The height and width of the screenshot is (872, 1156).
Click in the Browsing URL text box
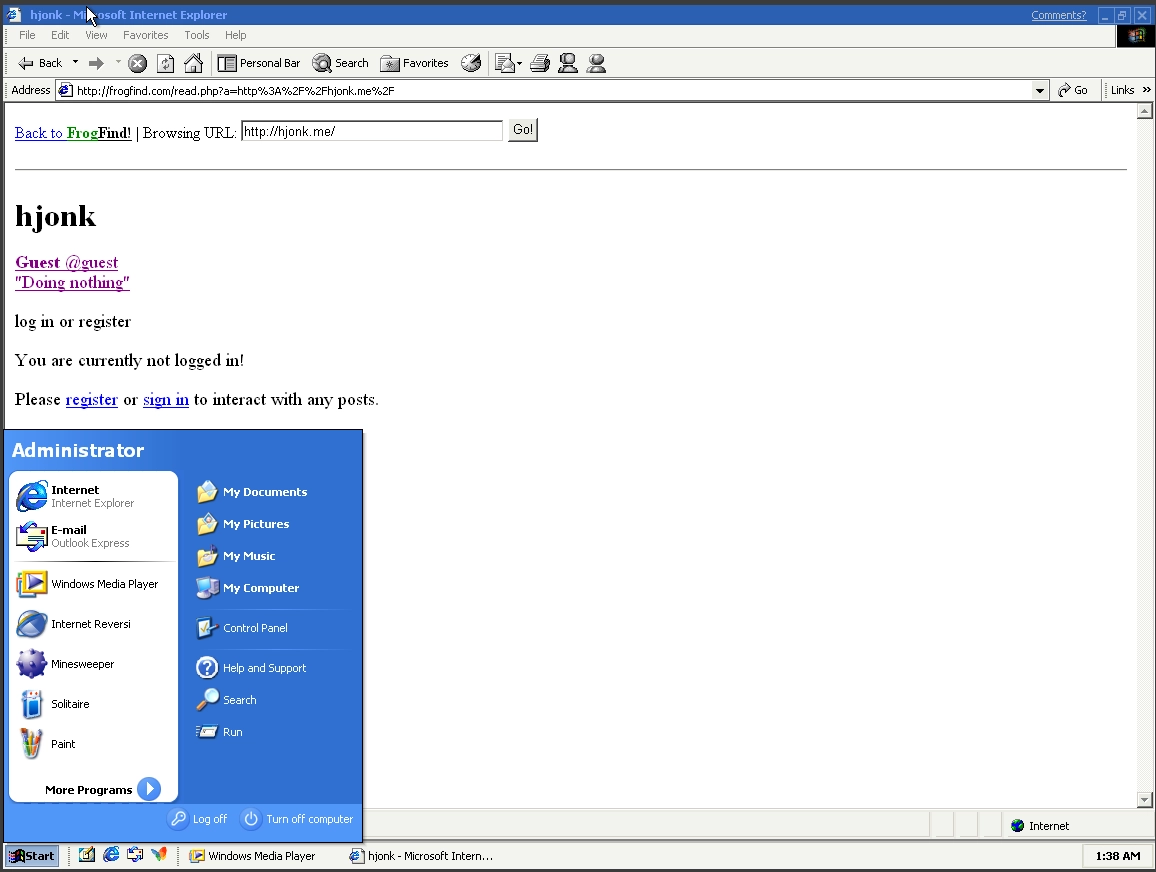(x=372, y=131)
